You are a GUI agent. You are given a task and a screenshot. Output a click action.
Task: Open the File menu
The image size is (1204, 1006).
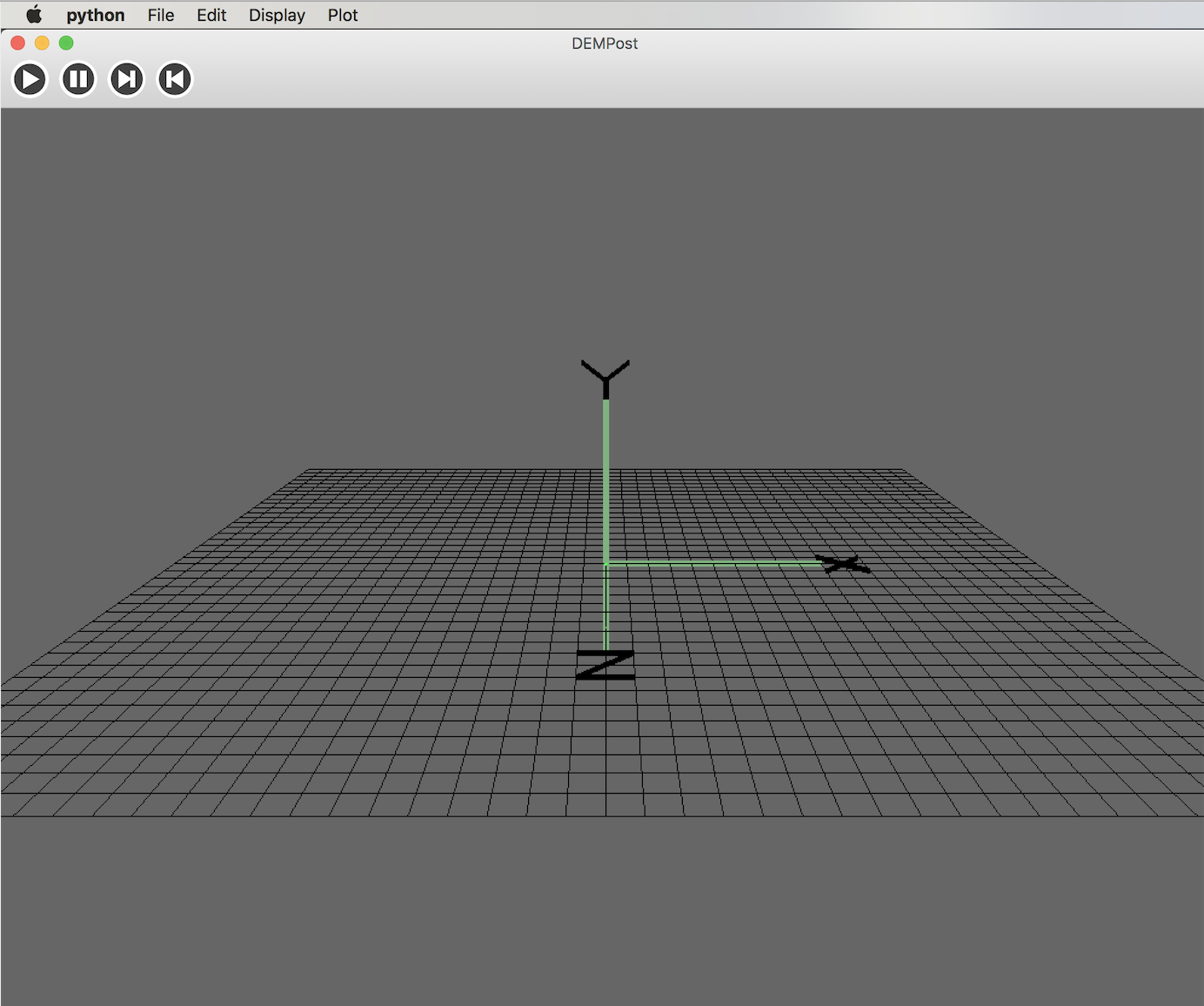pyautogui.click(x=161, y=15)
